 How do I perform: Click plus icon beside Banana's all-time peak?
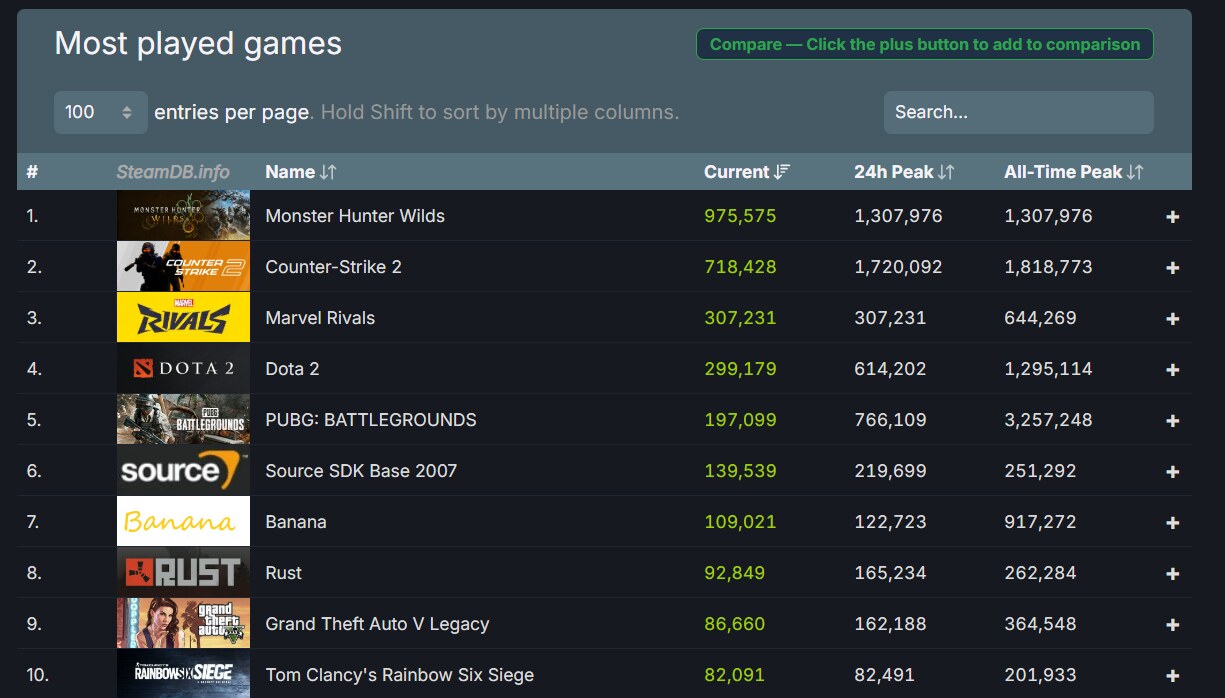click(x=1173, y=523)
